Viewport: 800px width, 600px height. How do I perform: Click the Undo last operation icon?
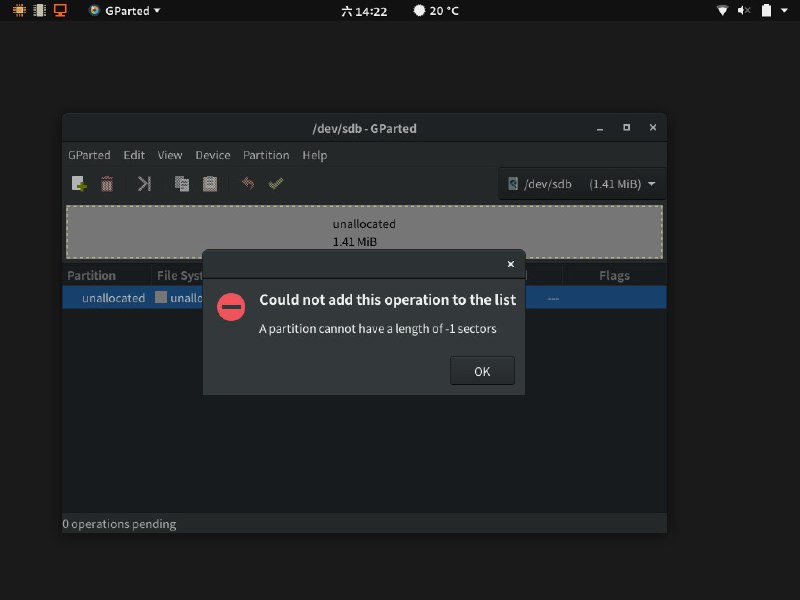[x=248, y=183]
